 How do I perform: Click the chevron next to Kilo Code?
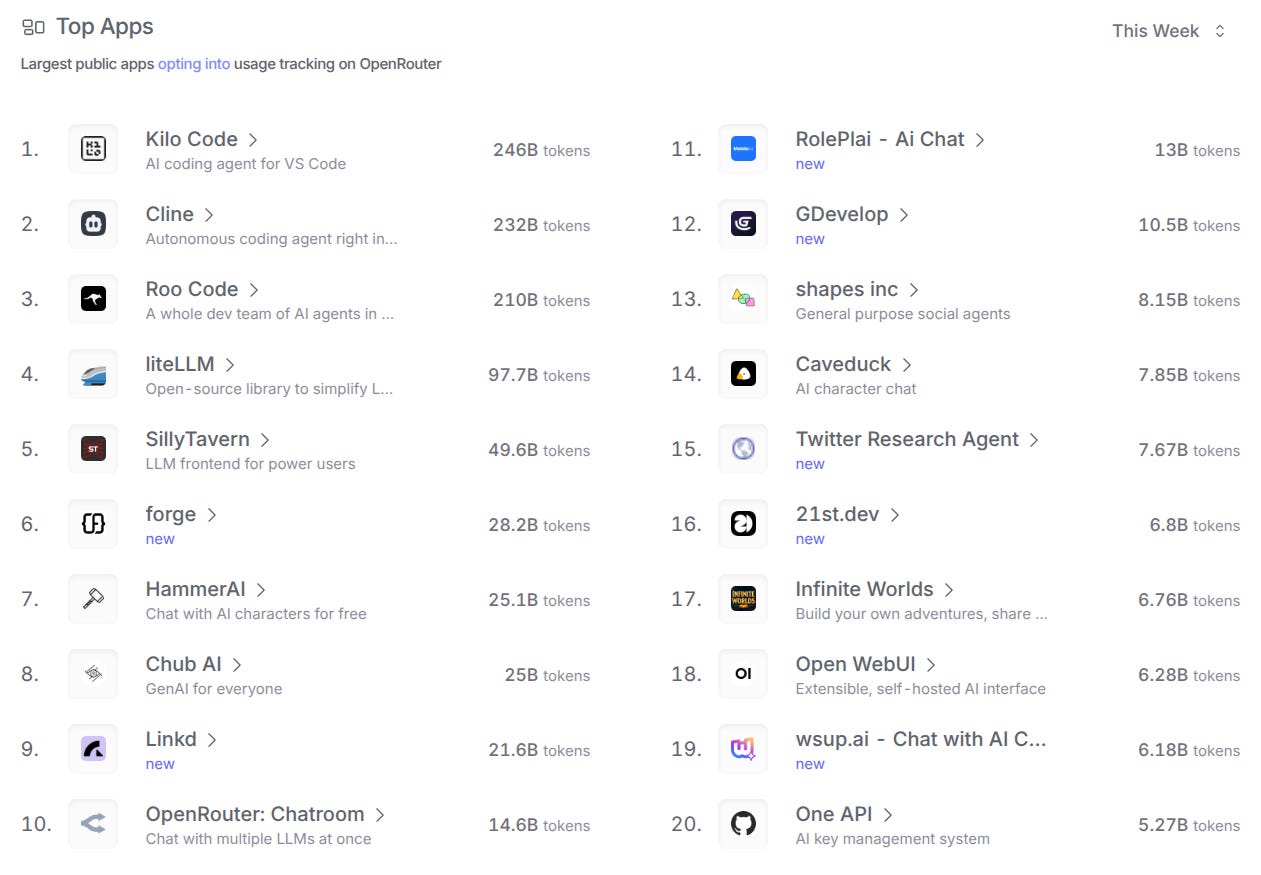(x=253, y=140)
